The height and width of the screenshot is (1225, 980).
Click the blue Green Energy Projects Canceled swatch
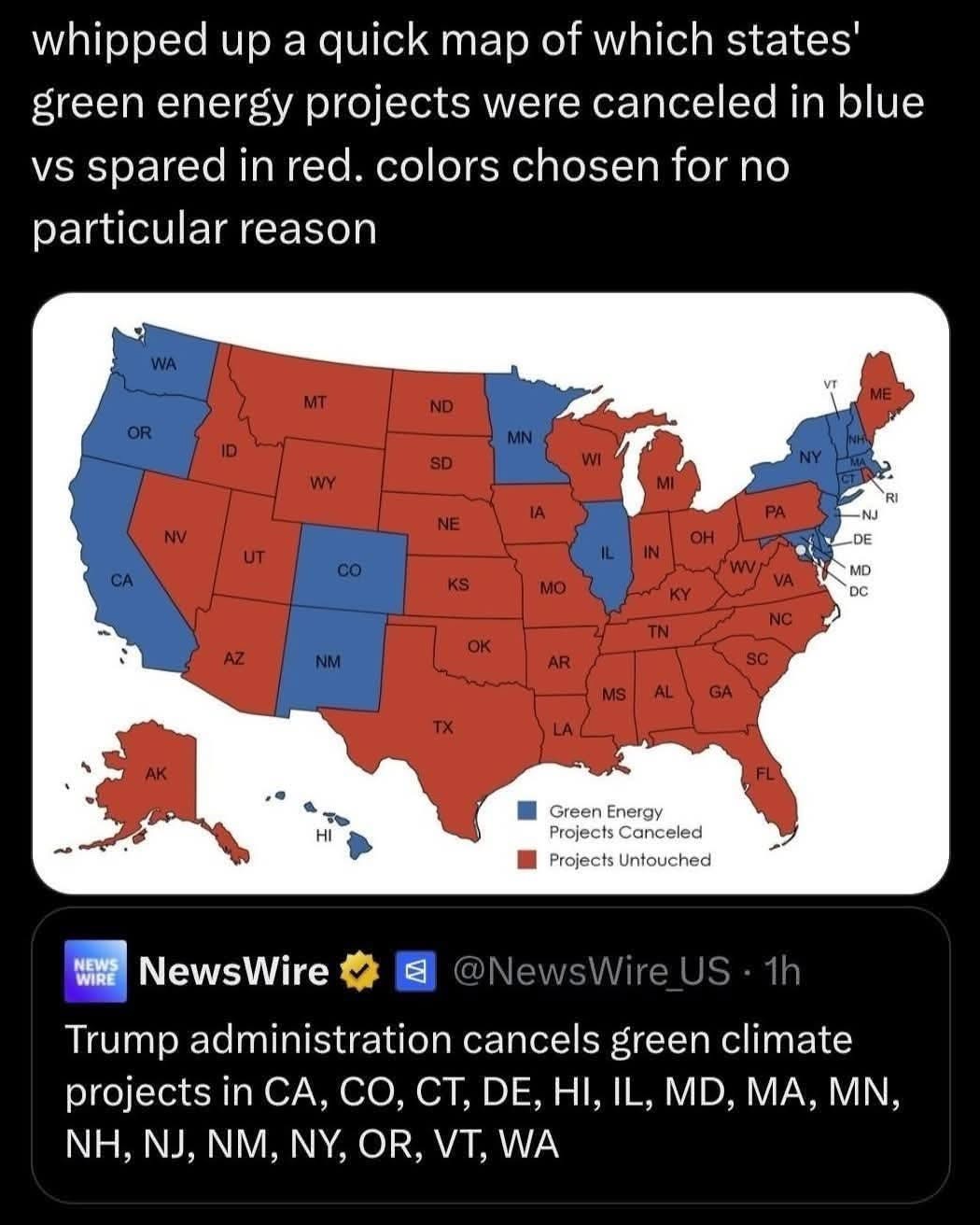[528, 810]
